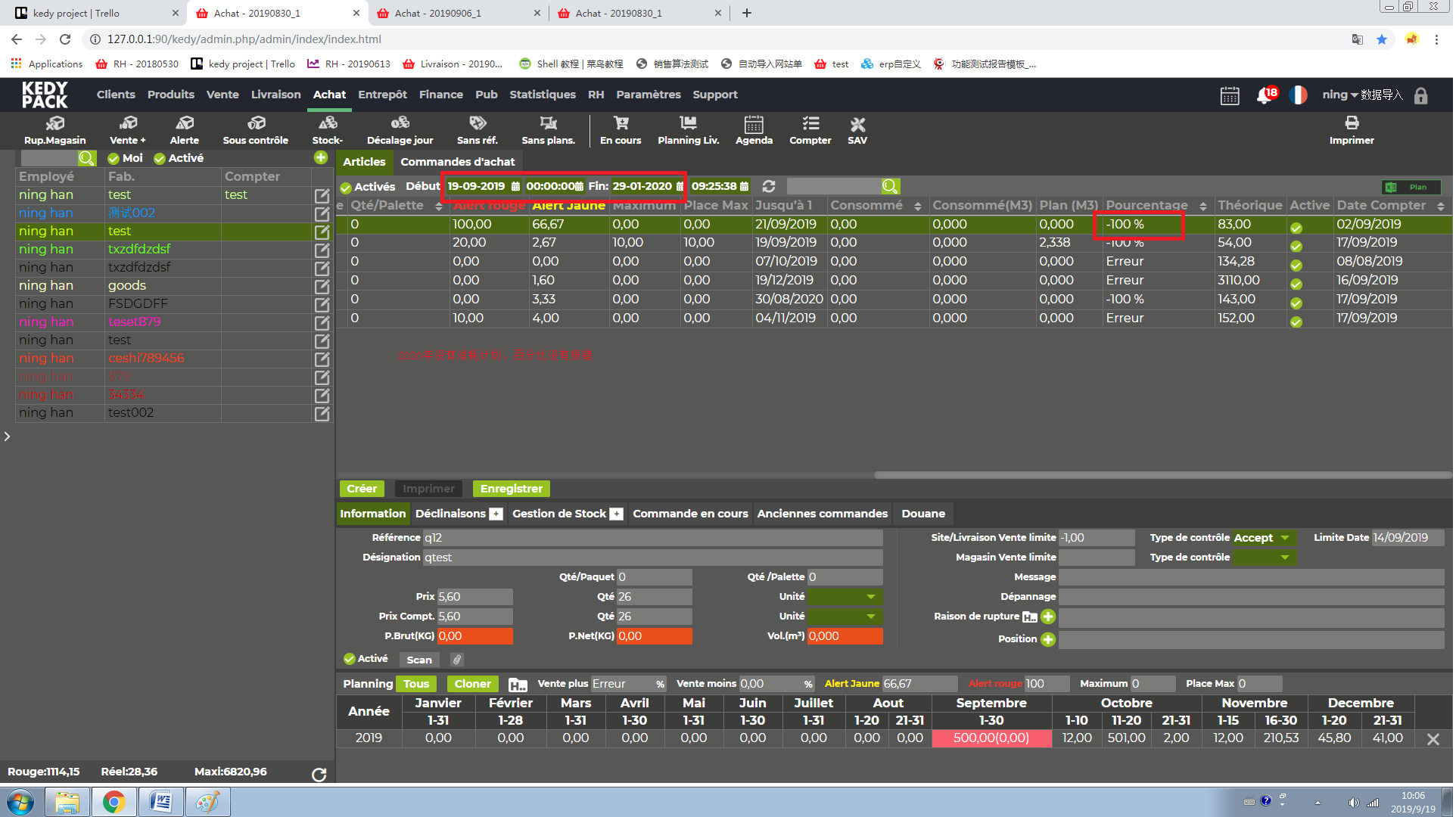1456x817 pixels.
Task: Click the green Plan export icon
Action: pyautogui.click(x=1411, y=187)
